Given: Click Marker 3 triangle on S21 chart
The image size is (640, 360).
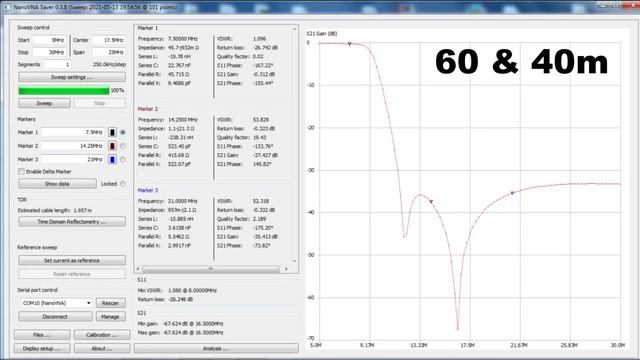Looking at the screenshot, I should 512,193.
